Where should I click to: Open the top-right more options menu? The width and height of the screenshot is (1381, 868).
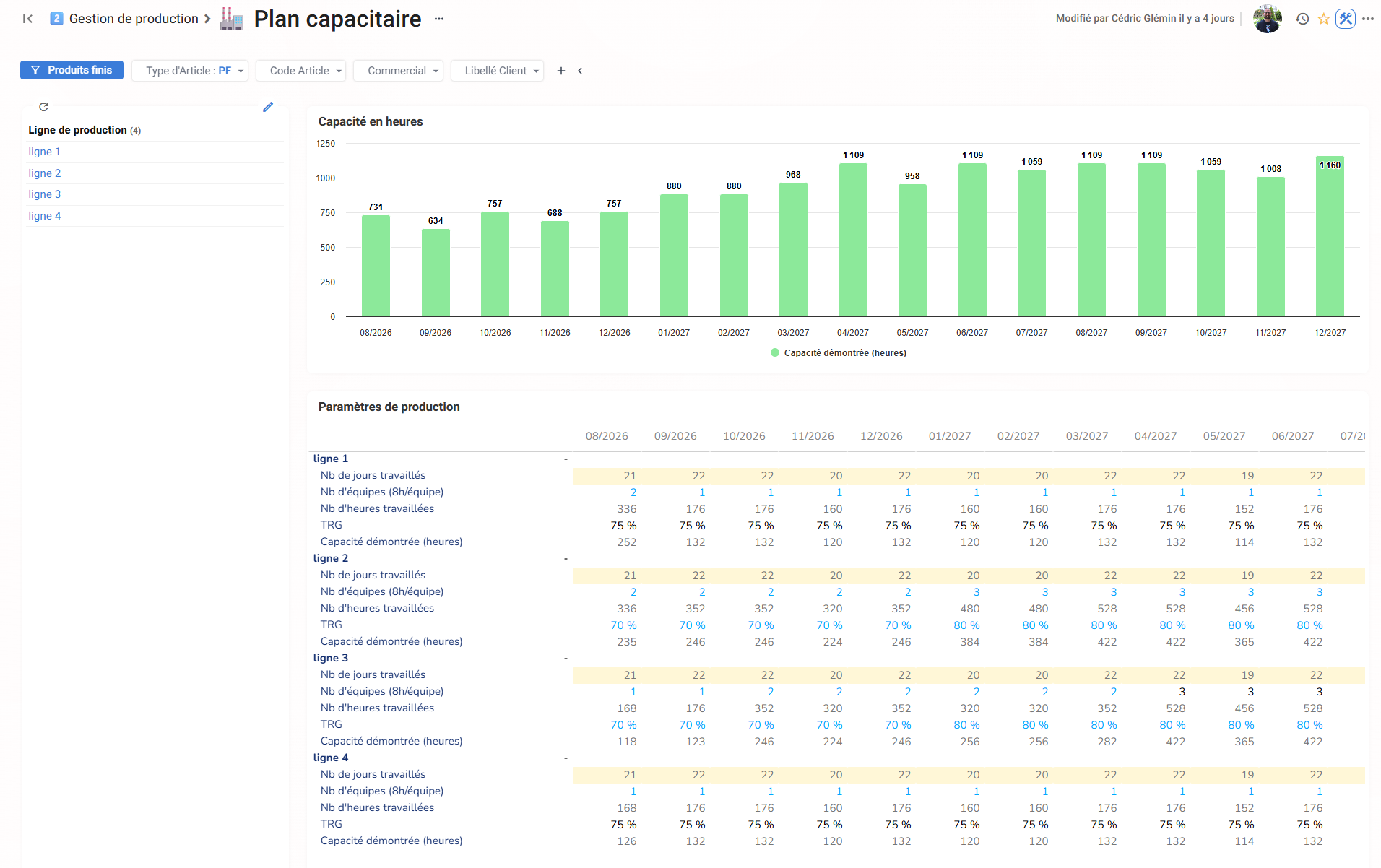(1368, 19)
